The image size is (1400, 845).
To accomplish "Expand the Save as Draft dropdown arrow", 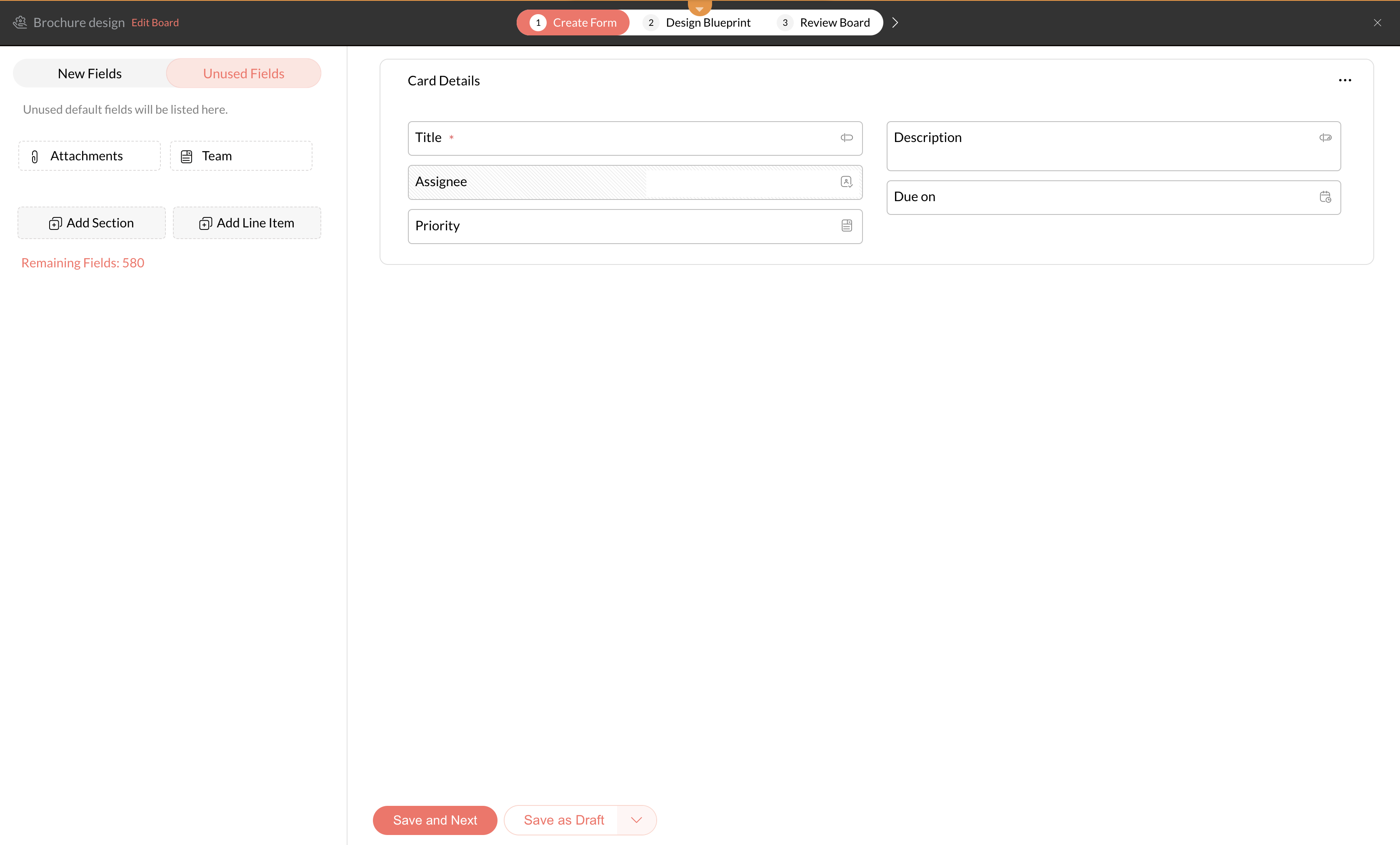I will pyautogui.click(x=636, y=820).
